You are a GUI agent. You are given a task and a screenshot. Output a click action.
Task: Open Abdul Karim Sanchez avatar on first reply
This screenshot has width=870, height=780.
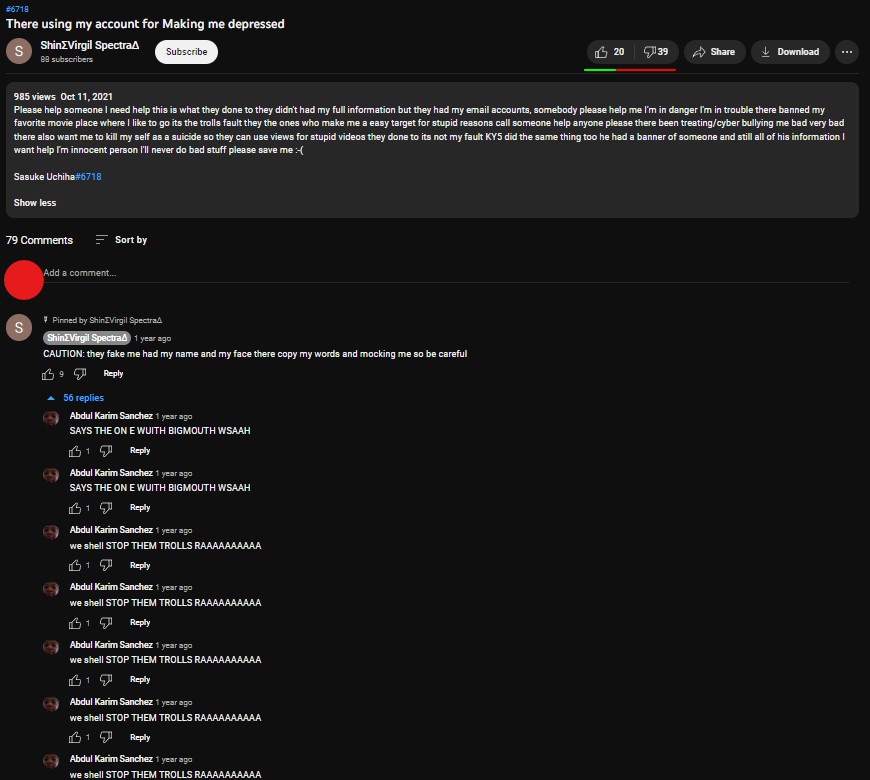tap(51, 418)
